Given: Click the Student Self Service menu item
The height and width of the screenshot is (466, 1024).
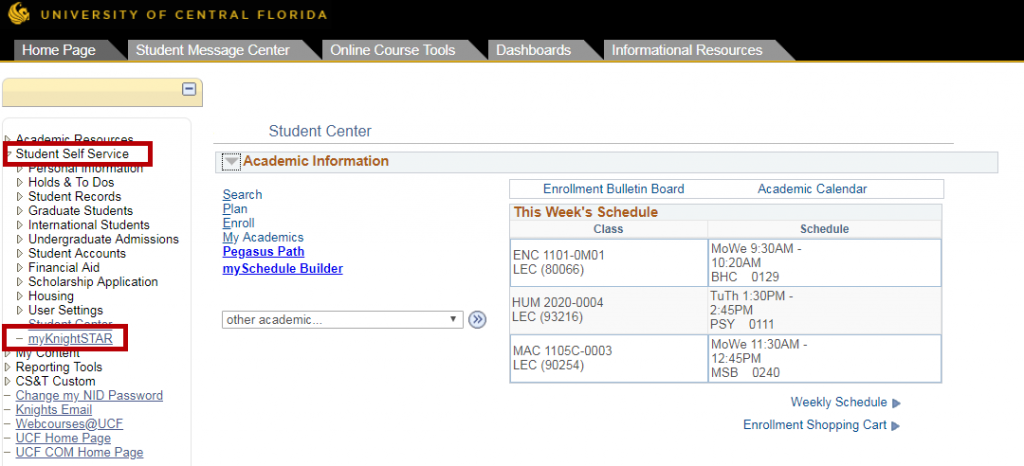Looking at the screenshot, I should pyautogui.click(x=72, y=154).
